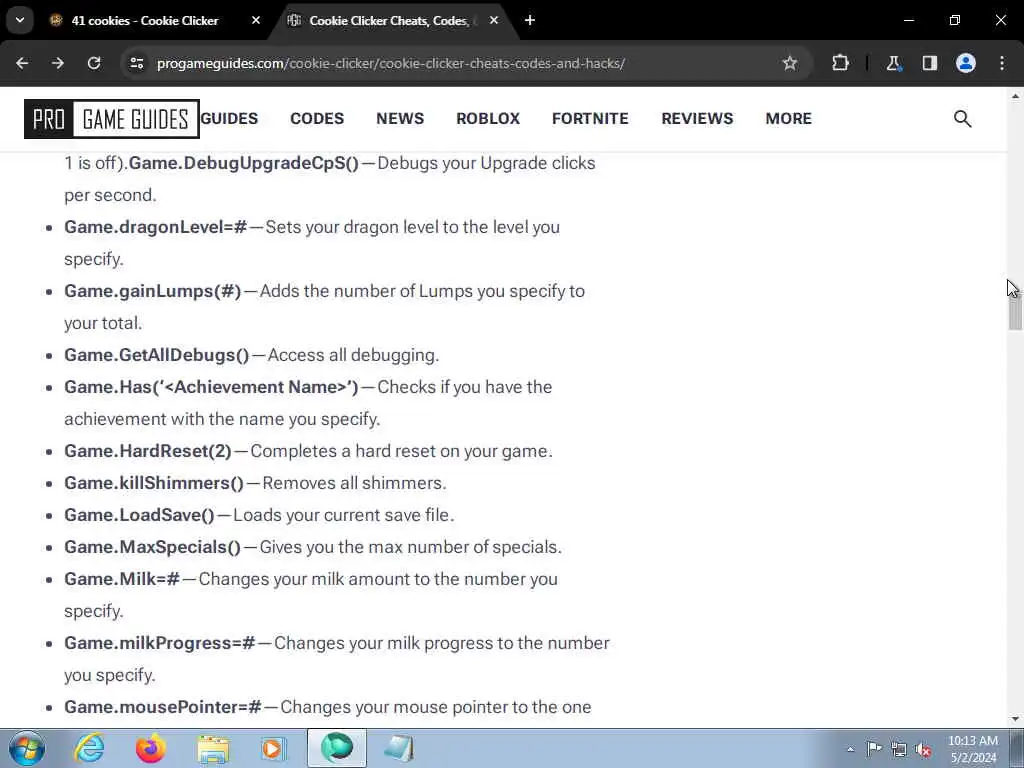Viewport: 1024px width, 768px height.
Task: Open Windows Media Player from the taskbar
Action: pyautogui.click(x=274, y=748)
